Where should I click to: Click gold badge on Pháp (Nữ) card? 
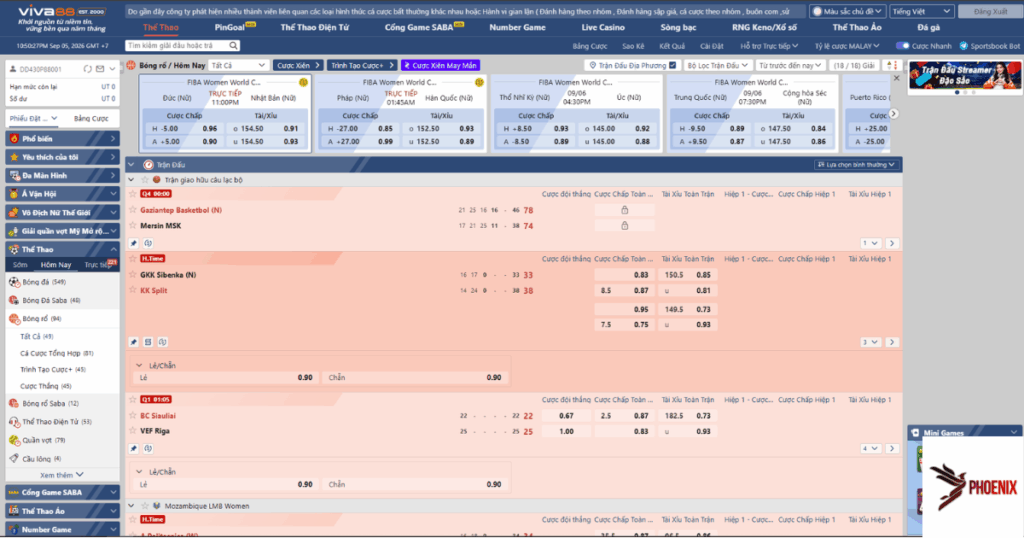[479, 83]
